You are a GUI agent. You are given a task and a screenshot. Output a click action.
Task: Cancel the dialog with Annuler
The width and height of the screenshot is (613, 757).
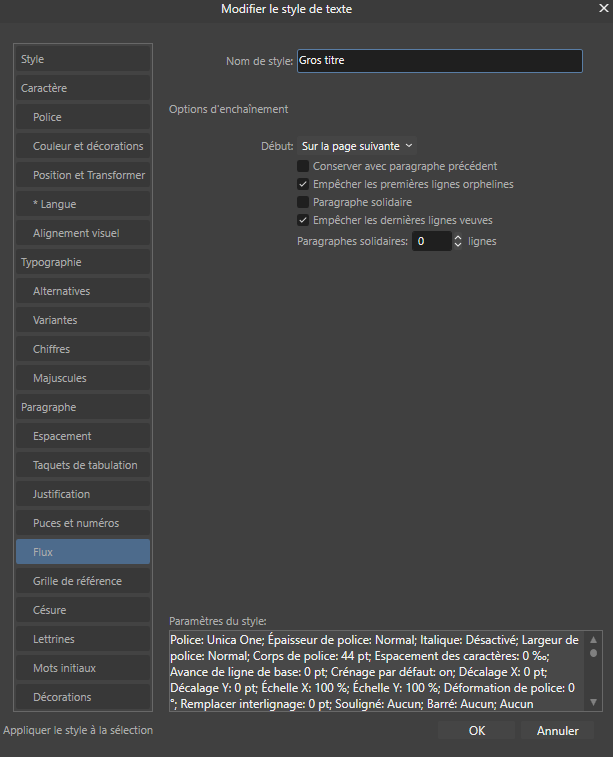[557, 730]
